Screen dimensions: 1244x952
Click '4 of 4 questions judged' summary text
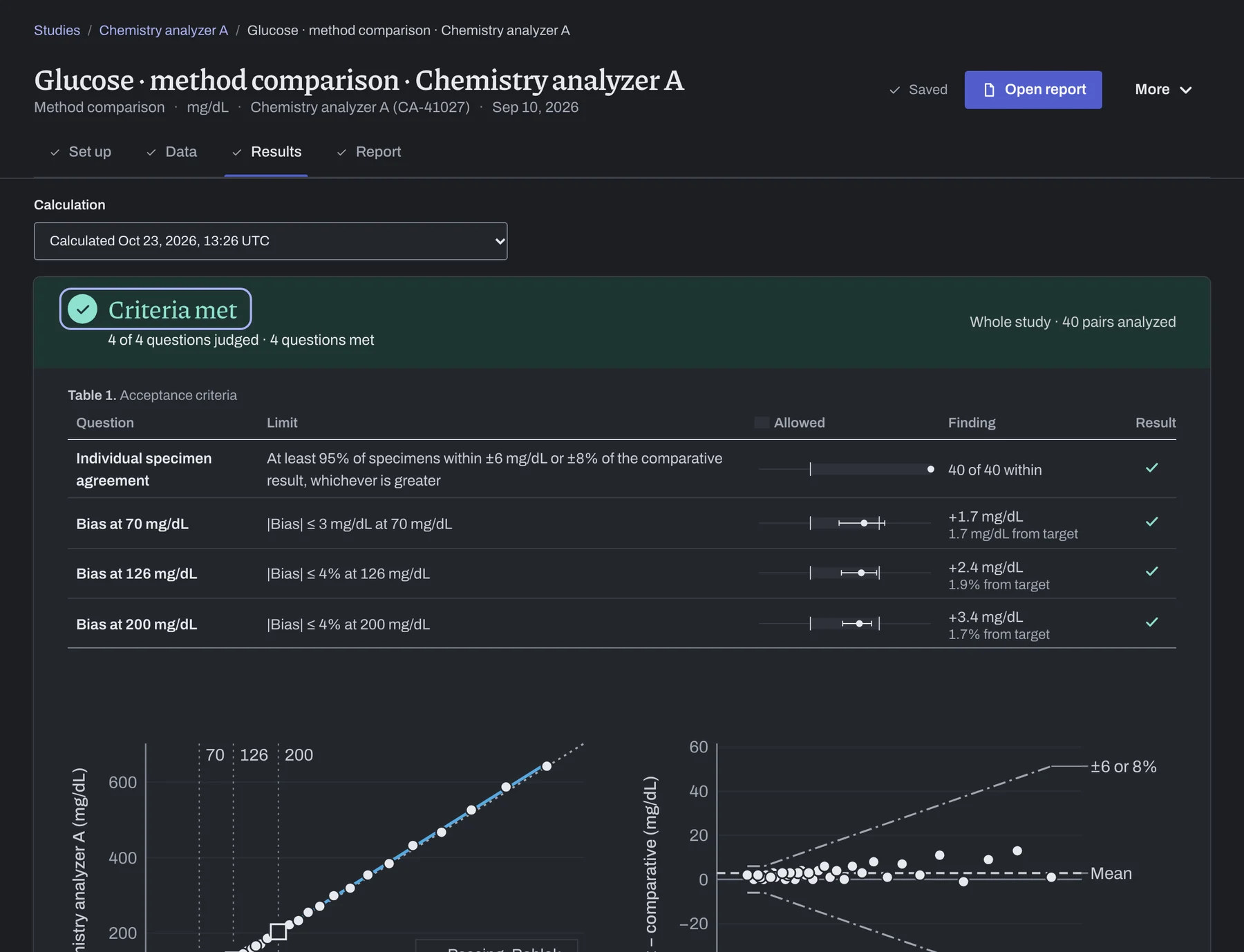click(183, 340)
